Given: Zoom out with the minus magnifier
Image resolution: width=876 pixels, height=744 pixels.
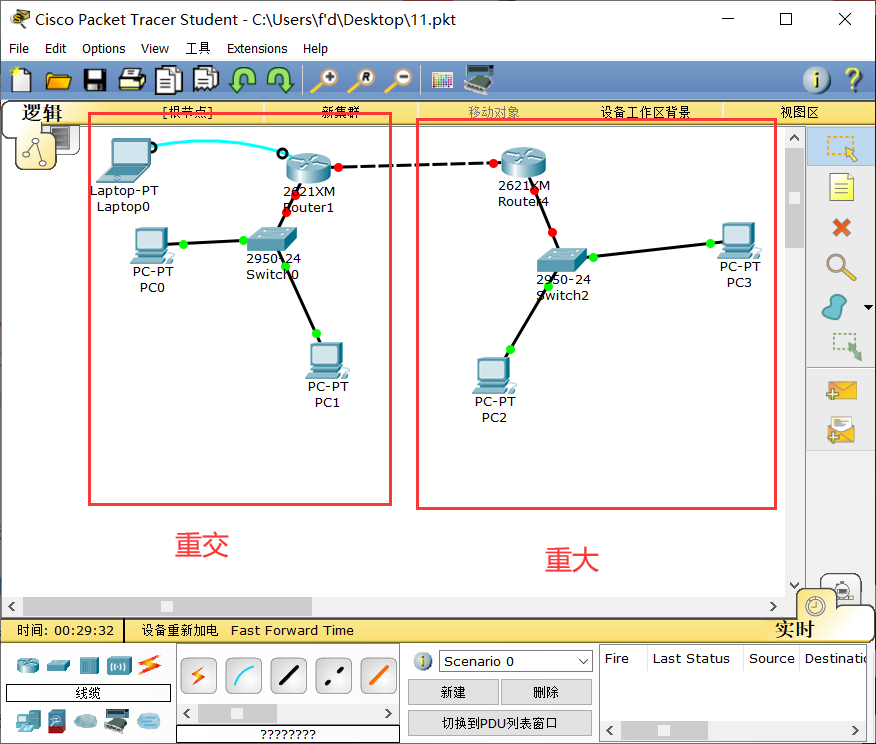Looking at the screenshot, I should point(398,80).
